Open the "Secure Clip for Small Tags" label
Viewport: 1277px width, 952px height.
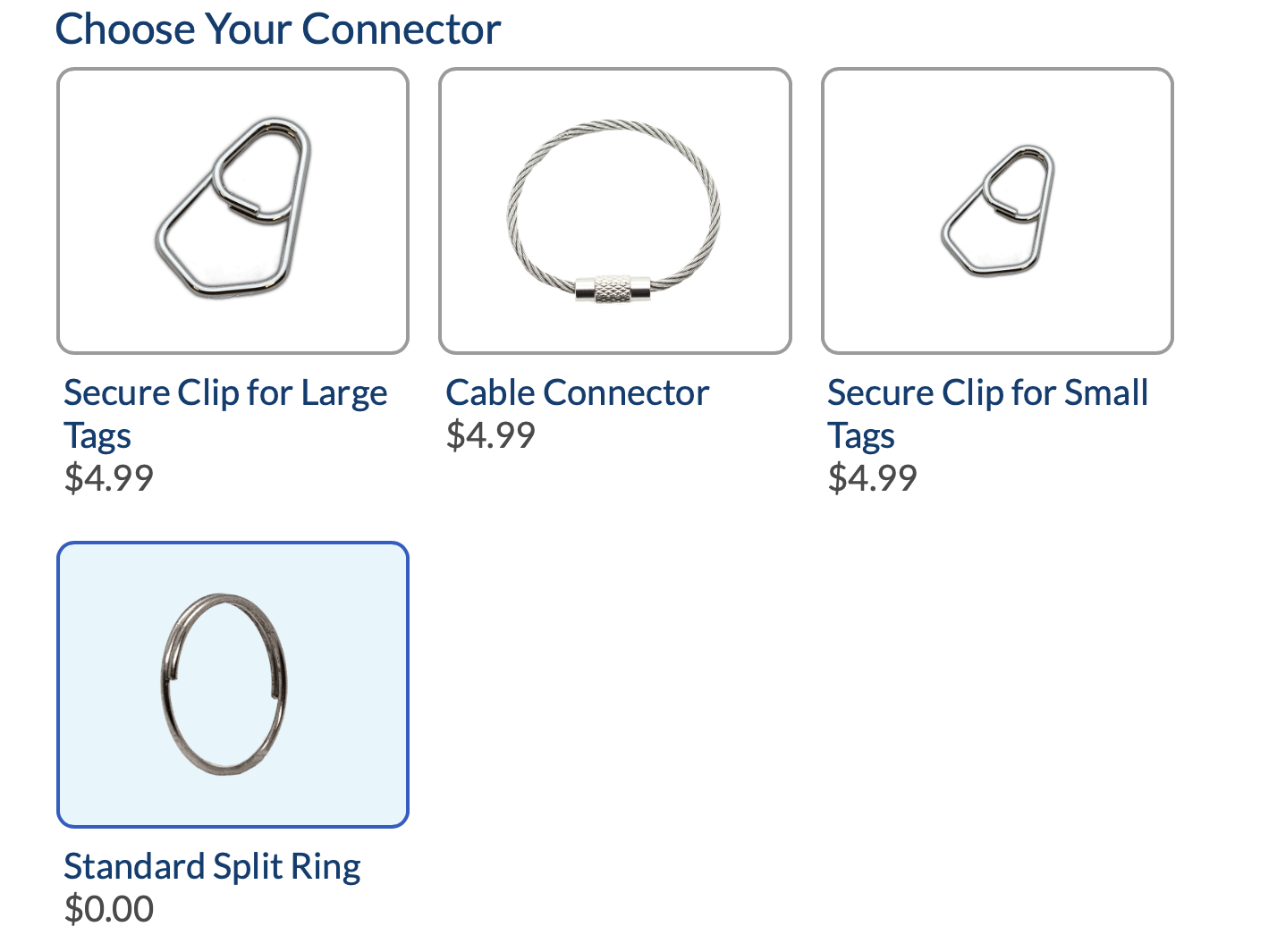(x=987, y=393)
